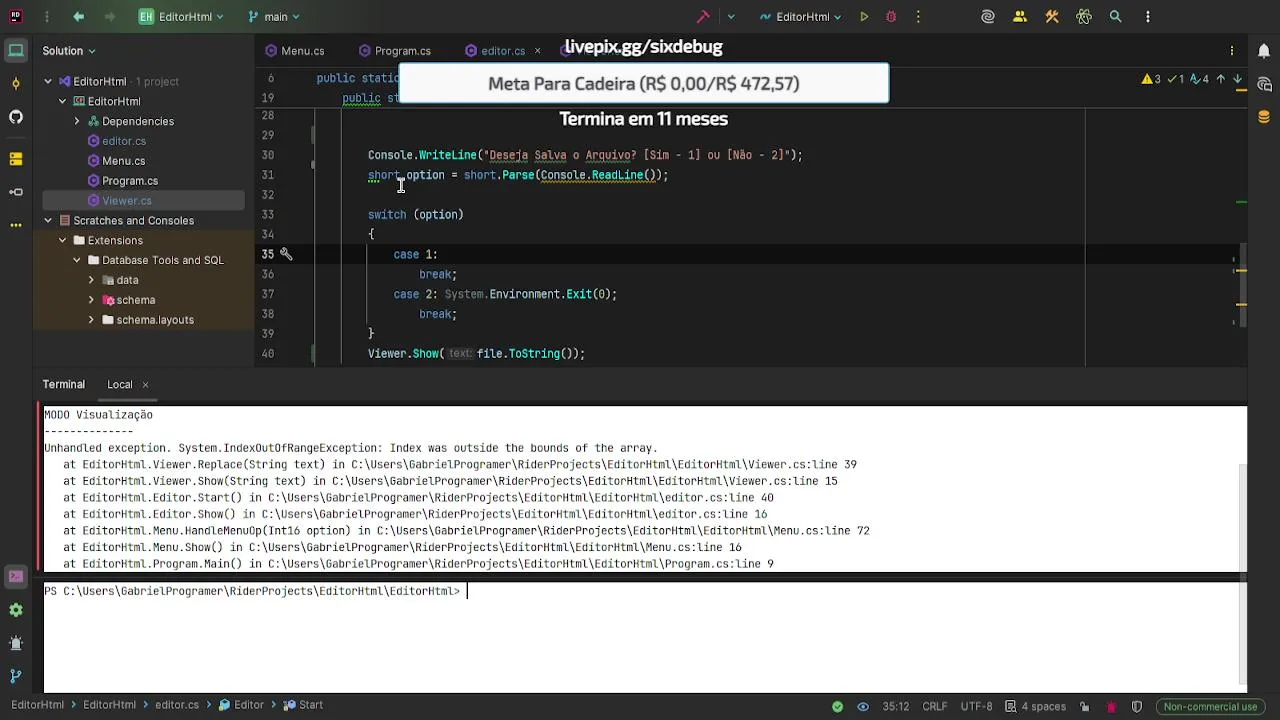Click line:column 35:12 indicator
The width and height of the screenshot is (1280, 720).
coord(896,706)
